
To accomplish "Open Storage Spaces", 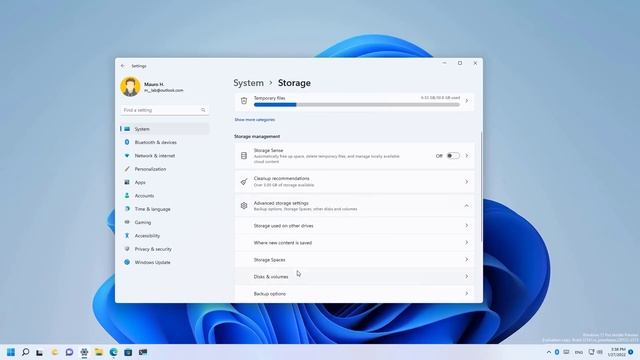I will click(x=354, y=260).
